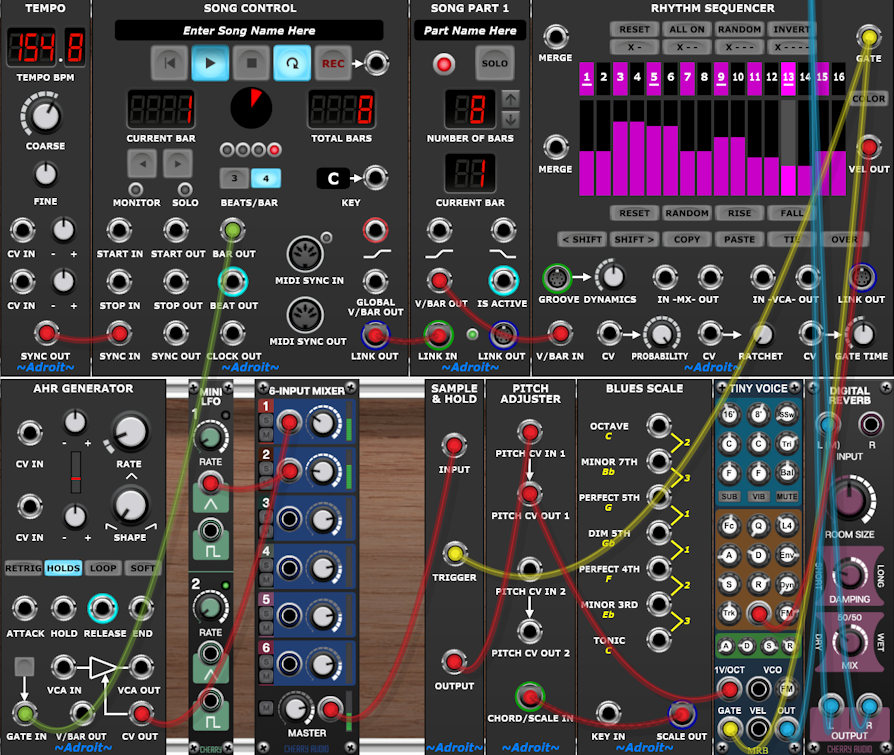The image size is (894, 755).
Task: Click mixer channel 3 input jack
Action: (x=289, y=519)
